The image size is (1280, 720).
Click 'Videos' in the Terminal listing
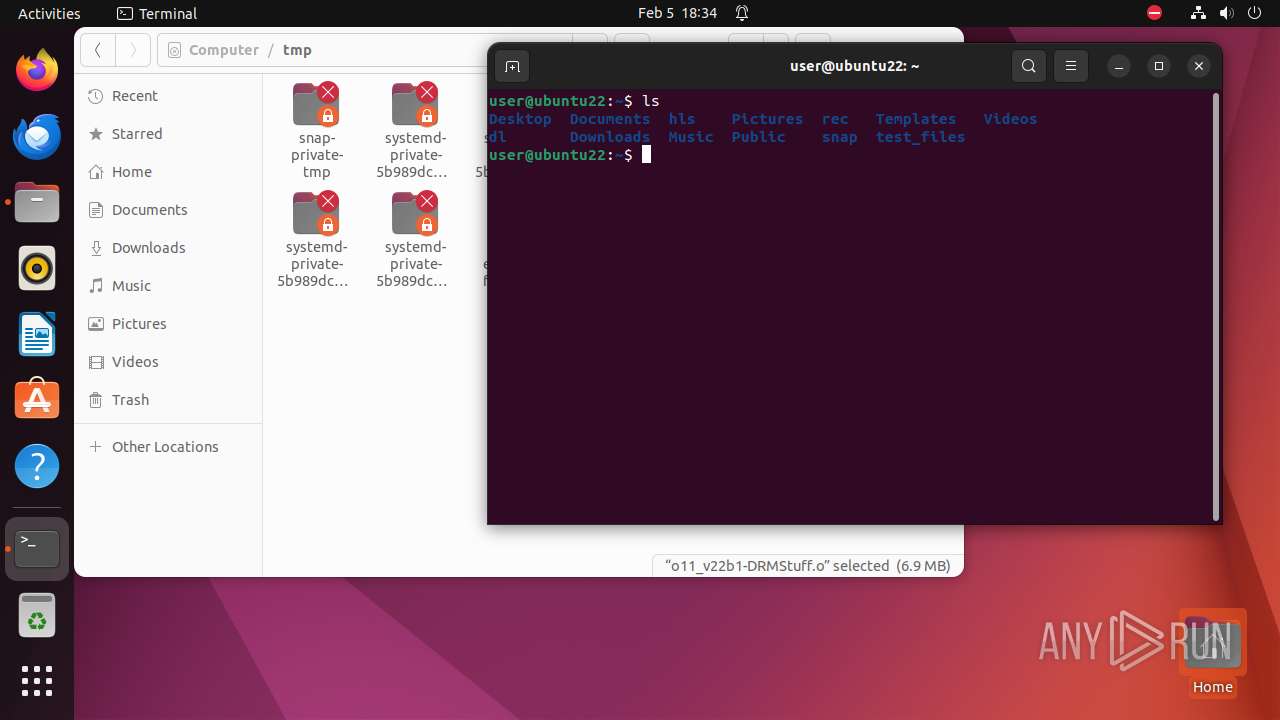point(1010,119)
